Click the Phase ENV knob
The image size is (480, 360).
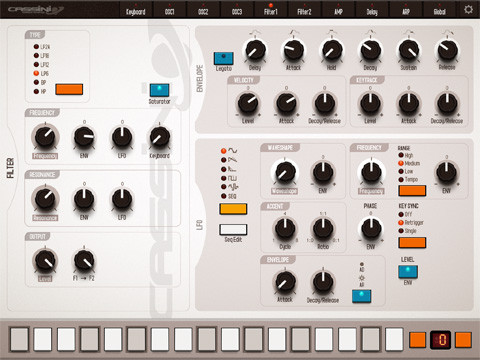(371, 229)
